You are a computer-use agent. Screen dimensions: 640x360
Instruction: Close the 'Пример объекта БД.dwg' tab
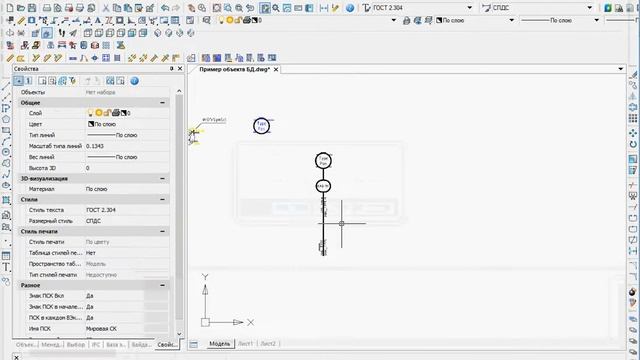coord(276,69)
